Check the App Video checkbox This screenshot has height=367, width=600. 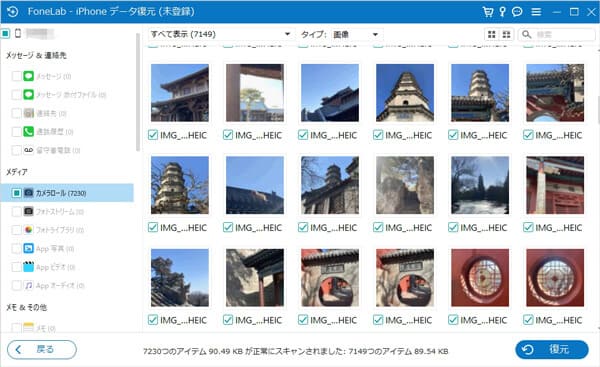click(x=16, y=267)
